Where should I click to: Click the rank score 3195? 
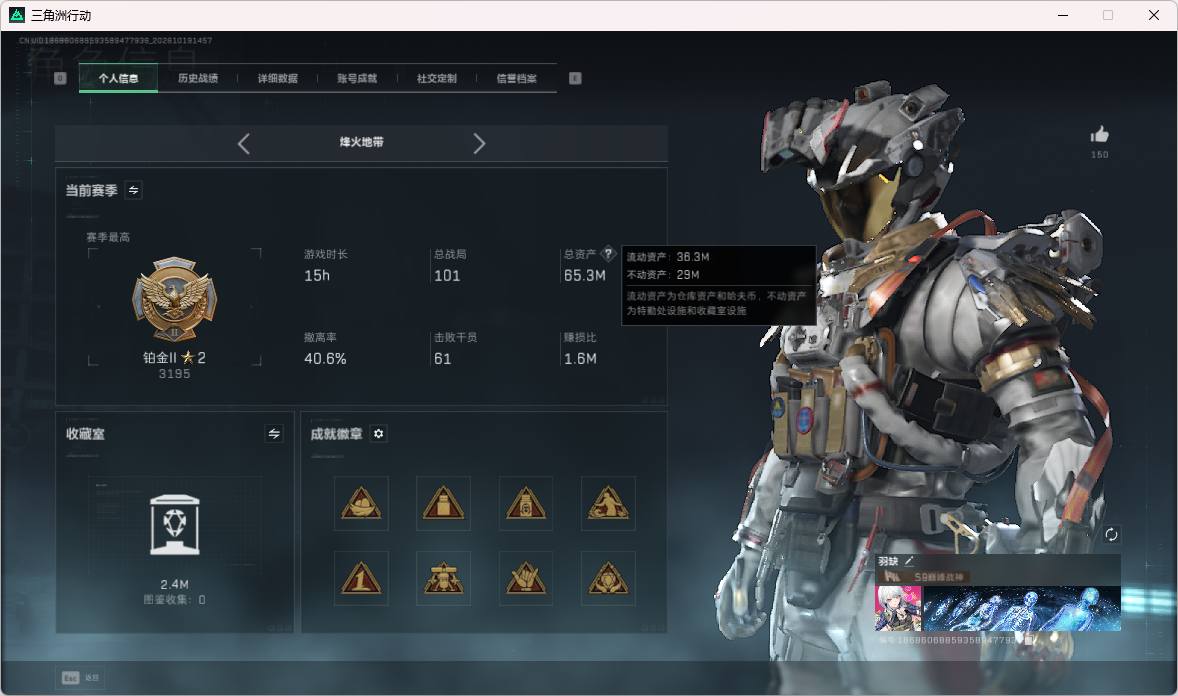[174, 374]
